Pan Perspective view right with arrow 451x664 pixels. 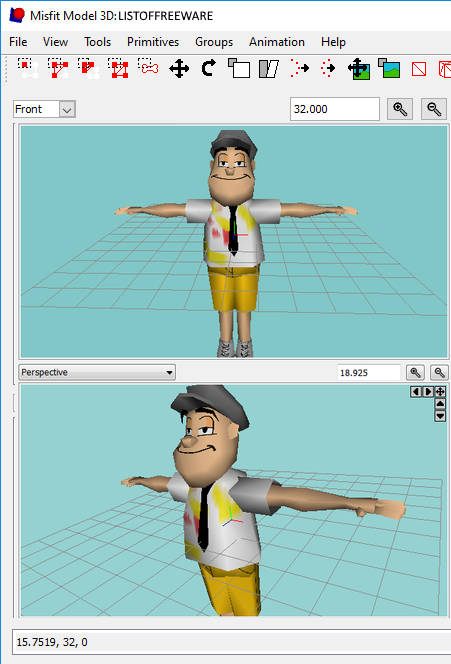pos(428,392)
